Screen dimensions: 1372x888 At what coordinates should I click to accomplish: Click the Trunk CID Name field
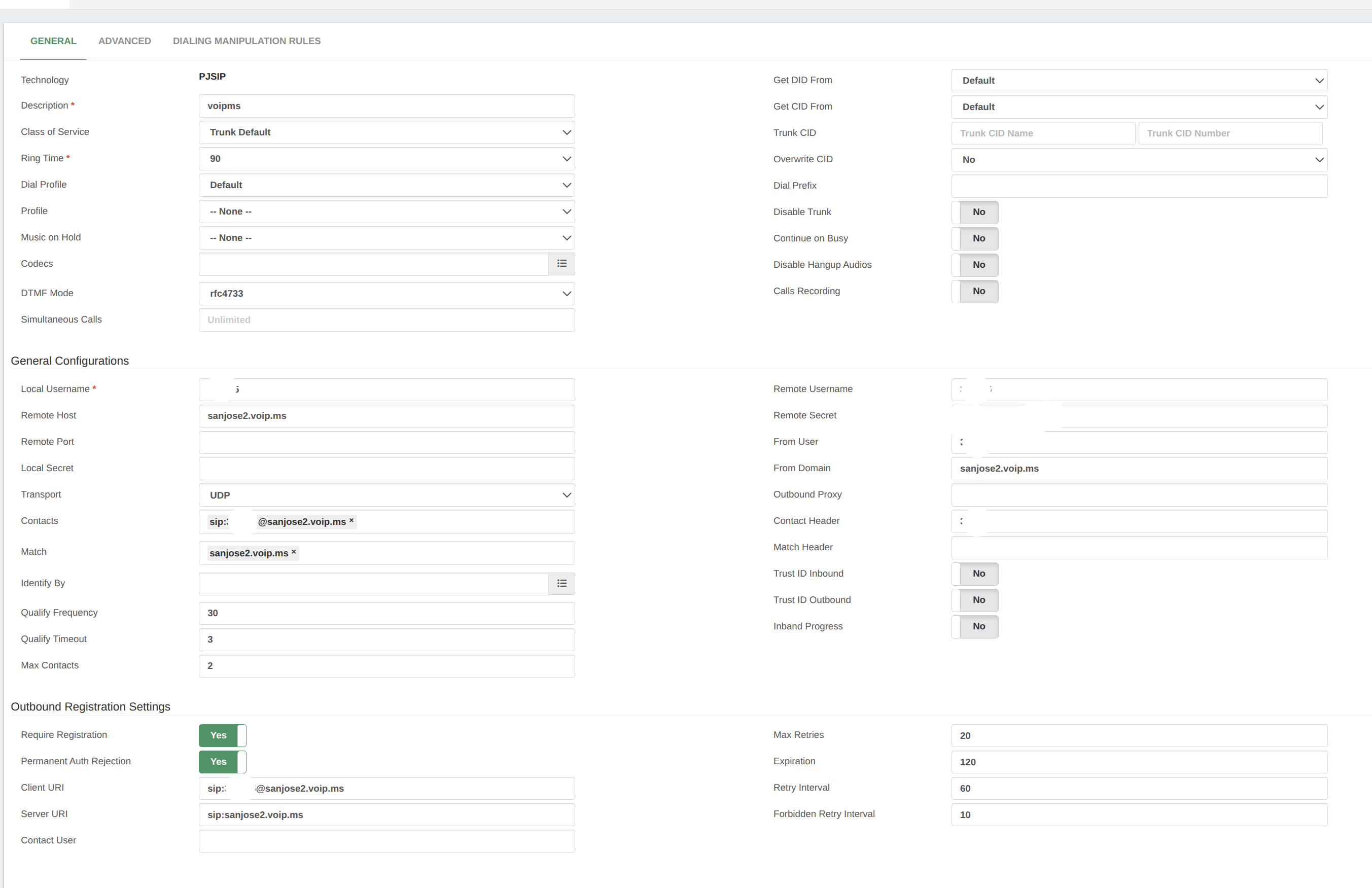1042,133
